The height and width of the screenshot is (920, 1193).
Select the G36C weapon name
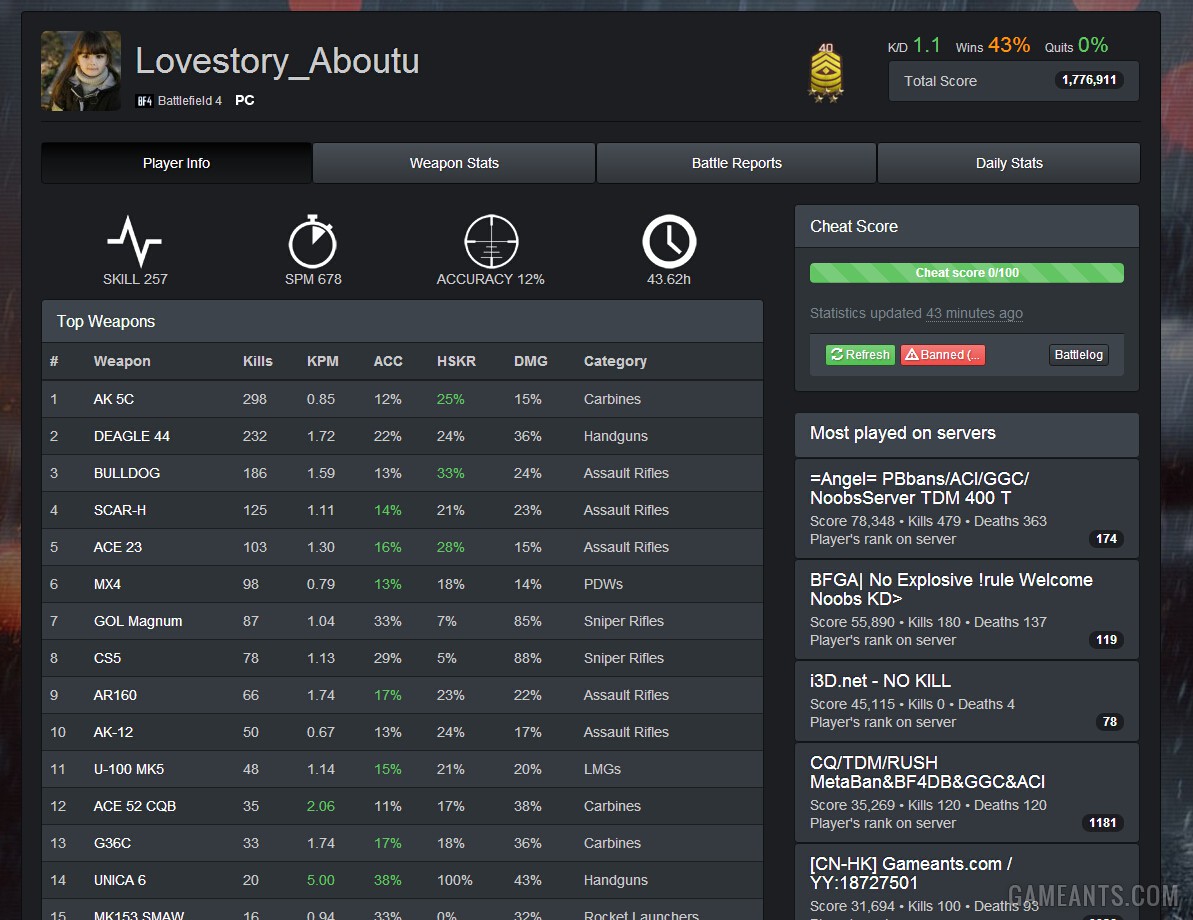tap(112, 843)
